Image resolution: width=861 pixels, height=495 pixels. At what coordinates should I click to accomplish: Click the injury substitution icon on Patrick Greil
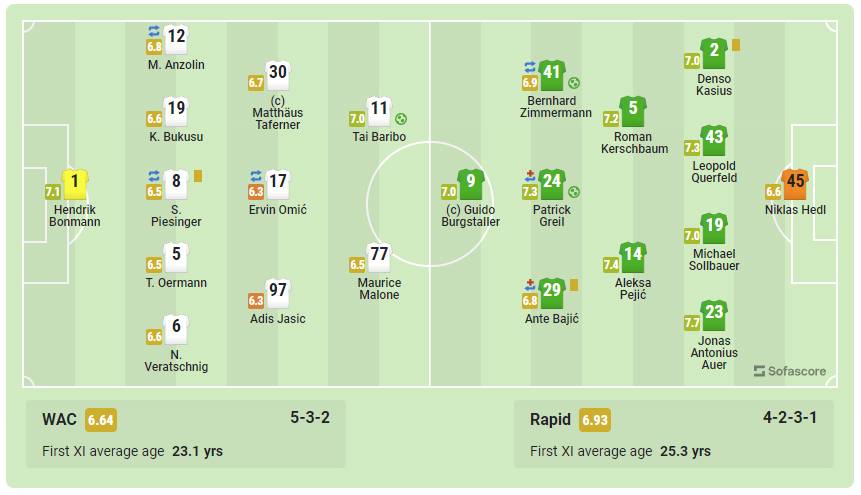pos(530,176)
